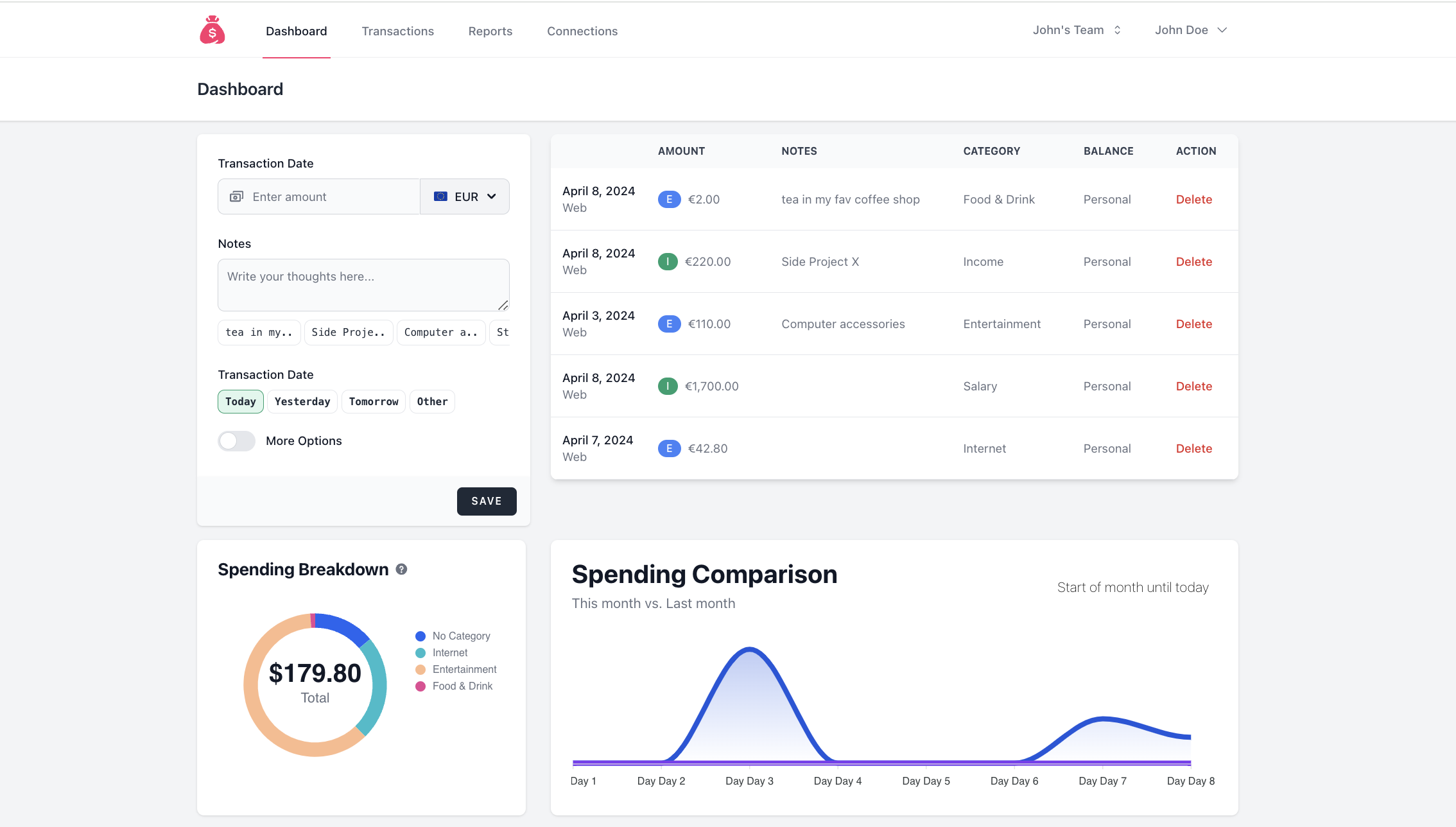Click the Notes text area input field
Screen dimensions: 1456x827
363,284
